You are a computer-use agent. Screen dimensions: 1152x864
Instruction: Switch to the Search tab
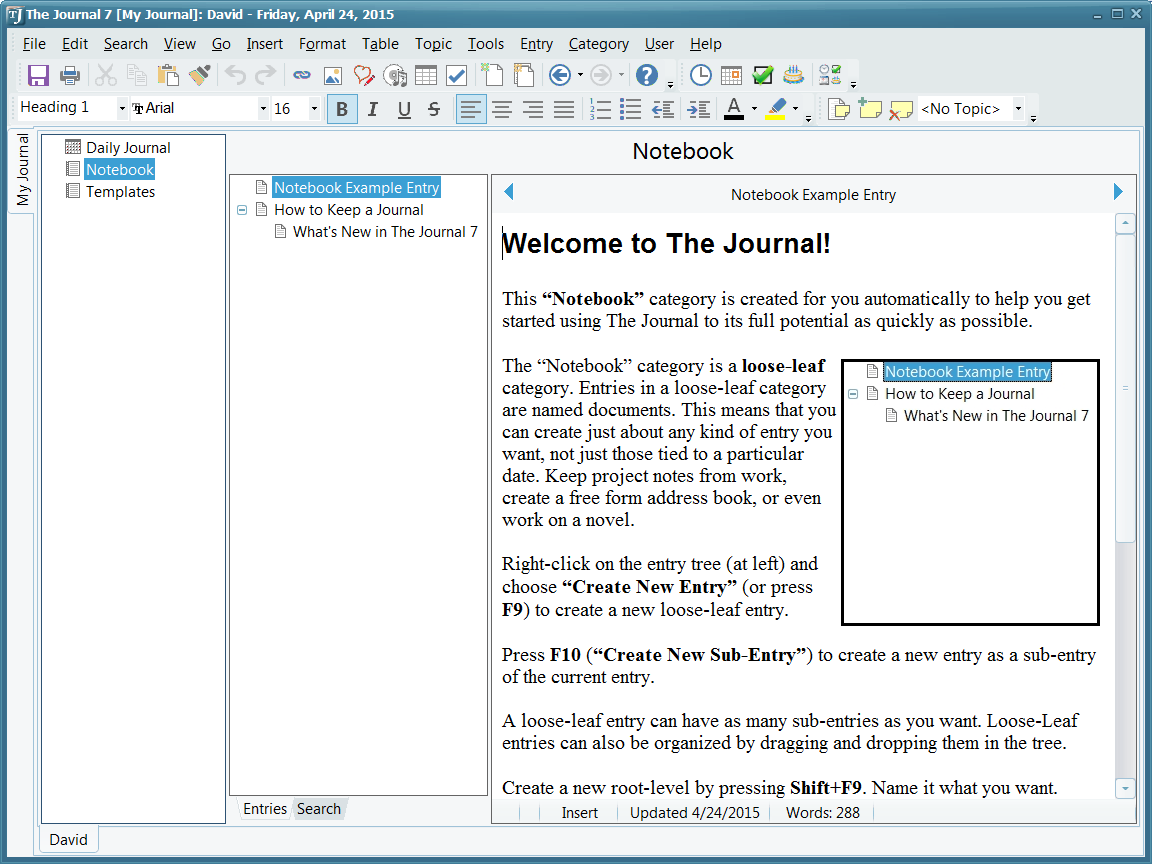pyautogui.click(x=319, y=809)
